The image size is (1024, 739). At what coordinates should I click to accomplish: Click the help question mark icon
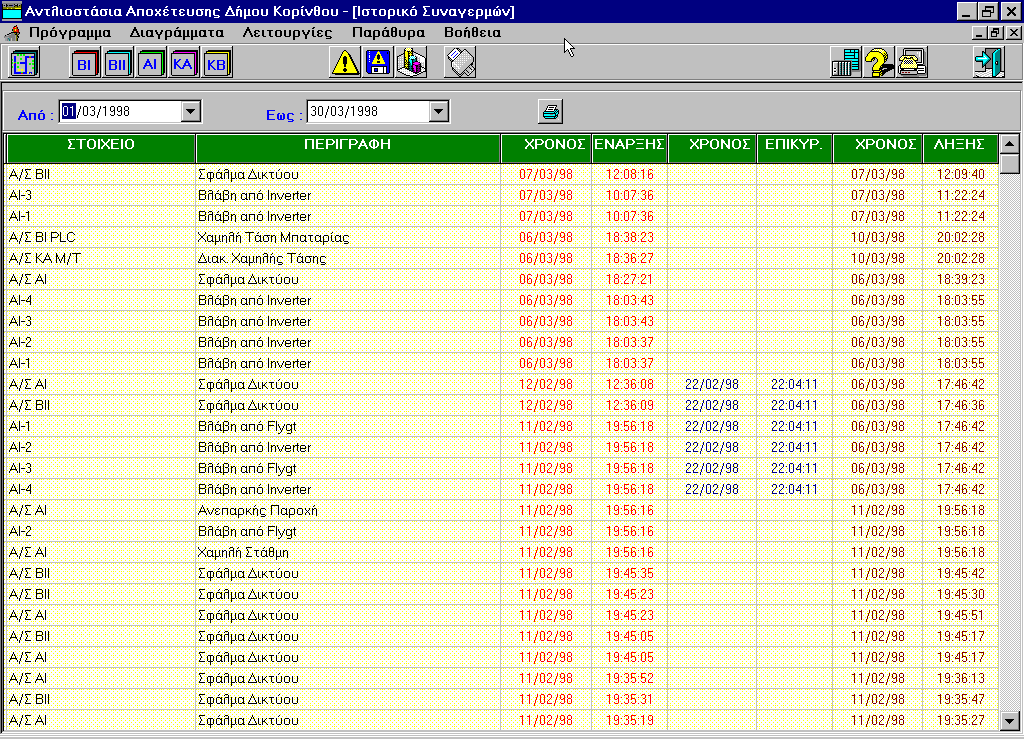pos(879,63)
